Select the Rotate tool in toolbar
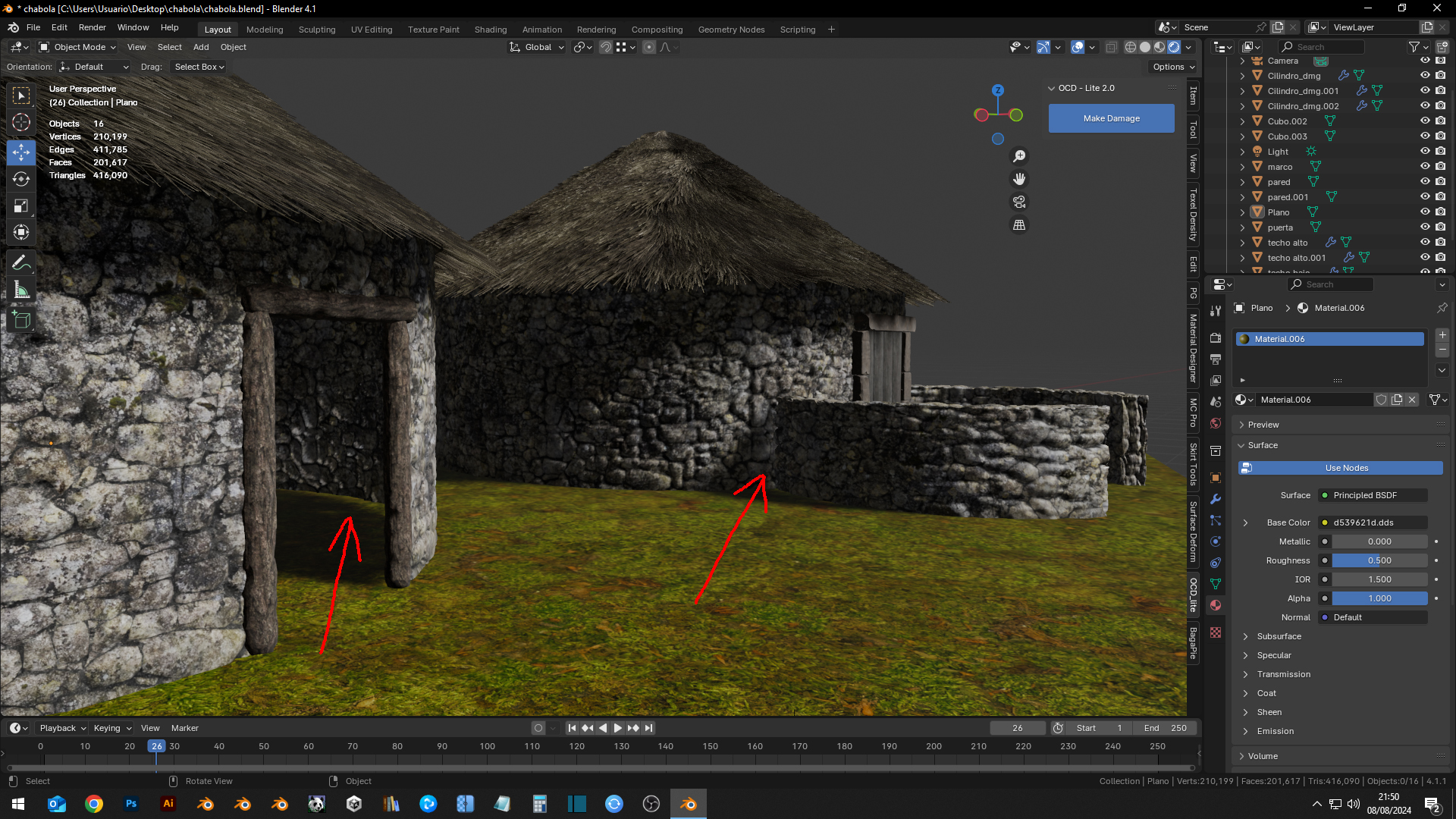The image size is (1456, 819). 21,180
